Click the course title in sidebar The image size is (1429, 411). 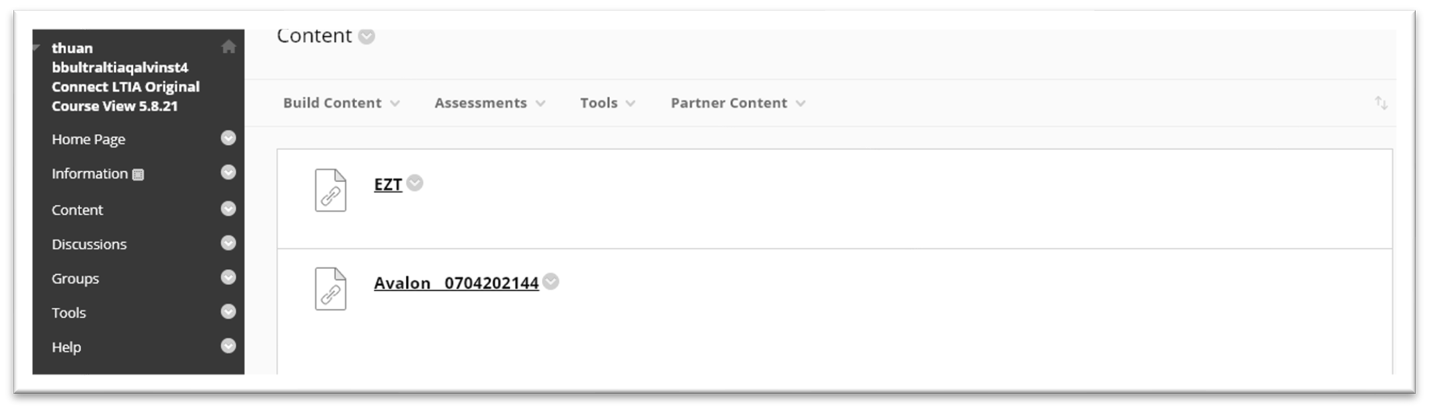(x=125, y=77)
